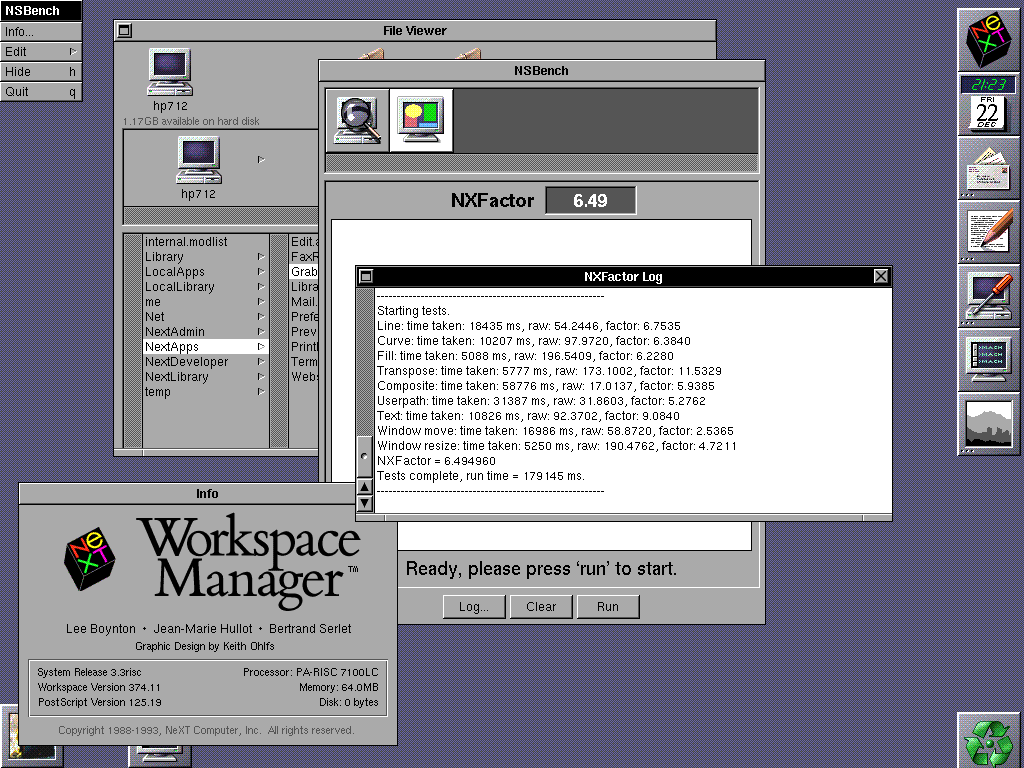Click the Log... button
The height and width of the screenshot is (768, 1024).
(x=473, y=606)
